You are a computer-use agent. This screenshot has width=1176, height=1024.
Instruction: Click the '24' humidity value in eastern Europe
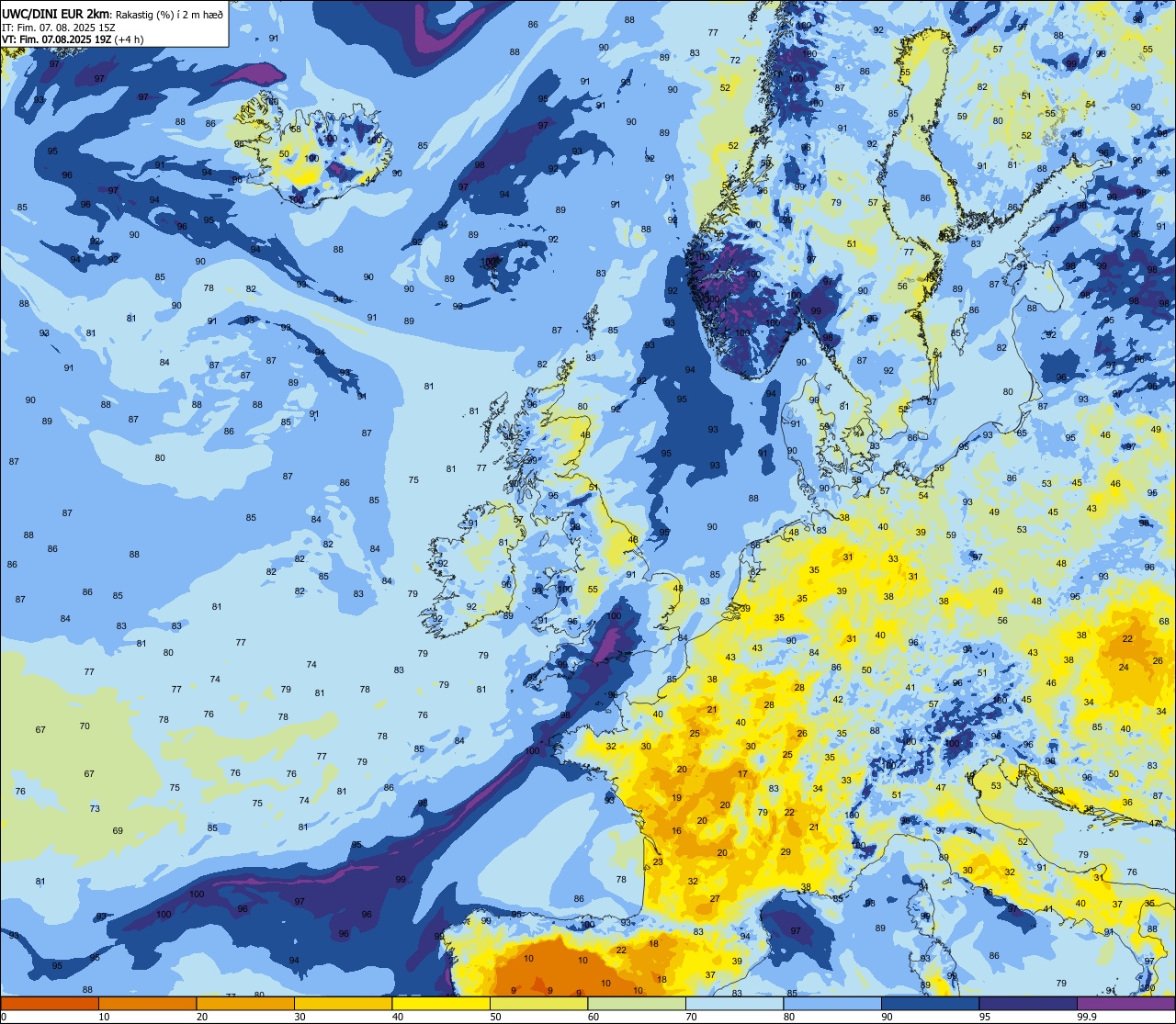point(1124,667)
